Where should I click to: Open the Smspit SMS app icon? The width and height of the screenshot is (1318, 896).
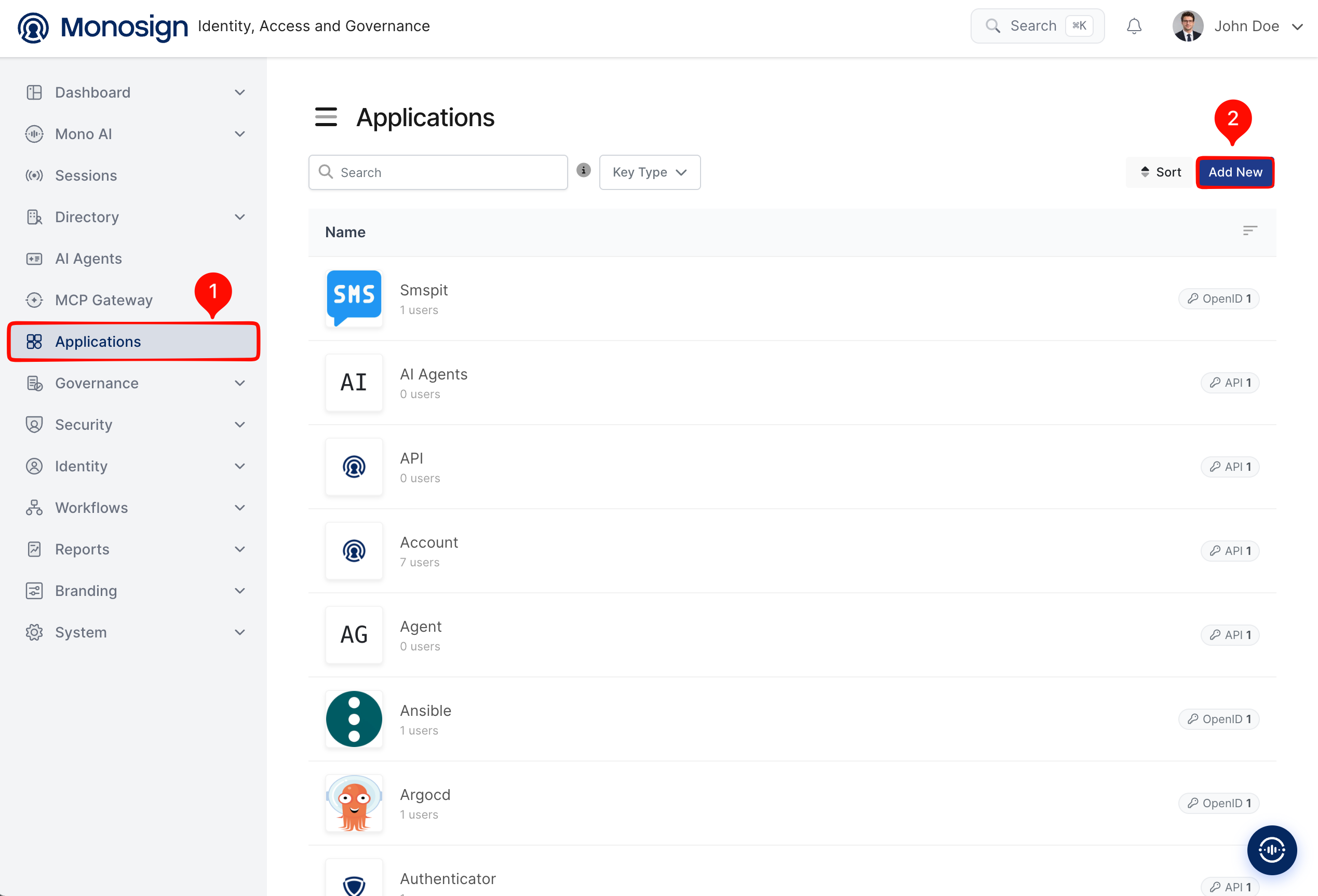[354, 298]
